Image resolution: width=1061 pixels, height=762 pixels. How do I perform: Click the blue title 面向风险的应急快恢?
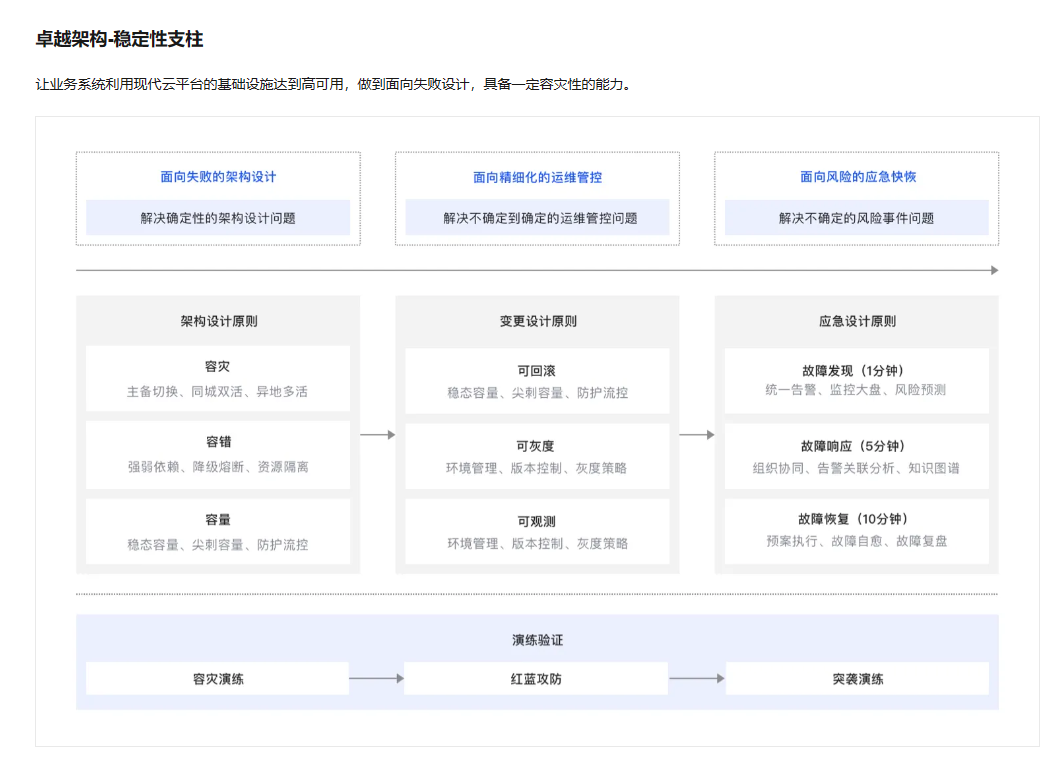[x=857, y=177]
